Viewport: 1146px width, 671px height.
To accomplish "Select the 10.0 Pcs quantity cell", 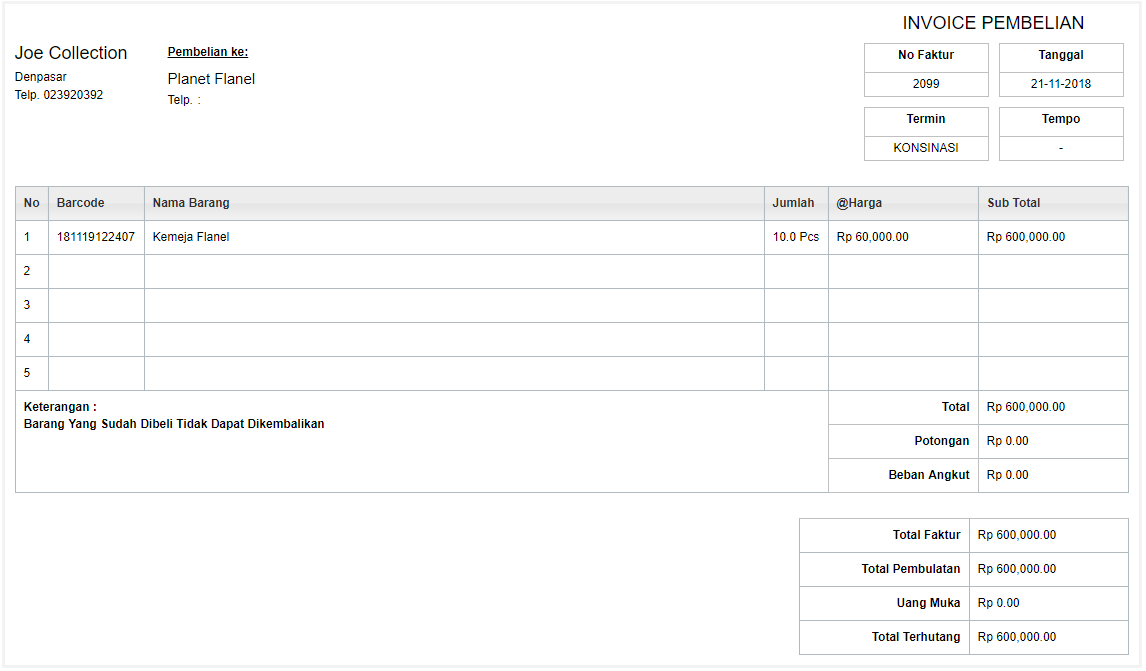I will point(796,237).
